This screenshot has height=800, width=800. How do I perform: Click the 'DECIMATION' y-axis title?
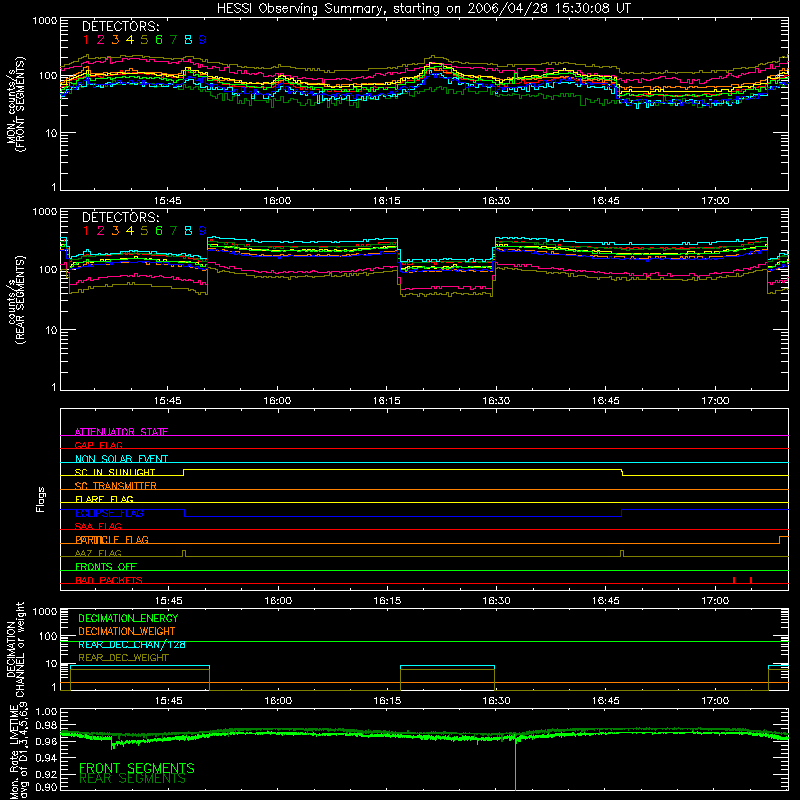(x=10, y=649)
